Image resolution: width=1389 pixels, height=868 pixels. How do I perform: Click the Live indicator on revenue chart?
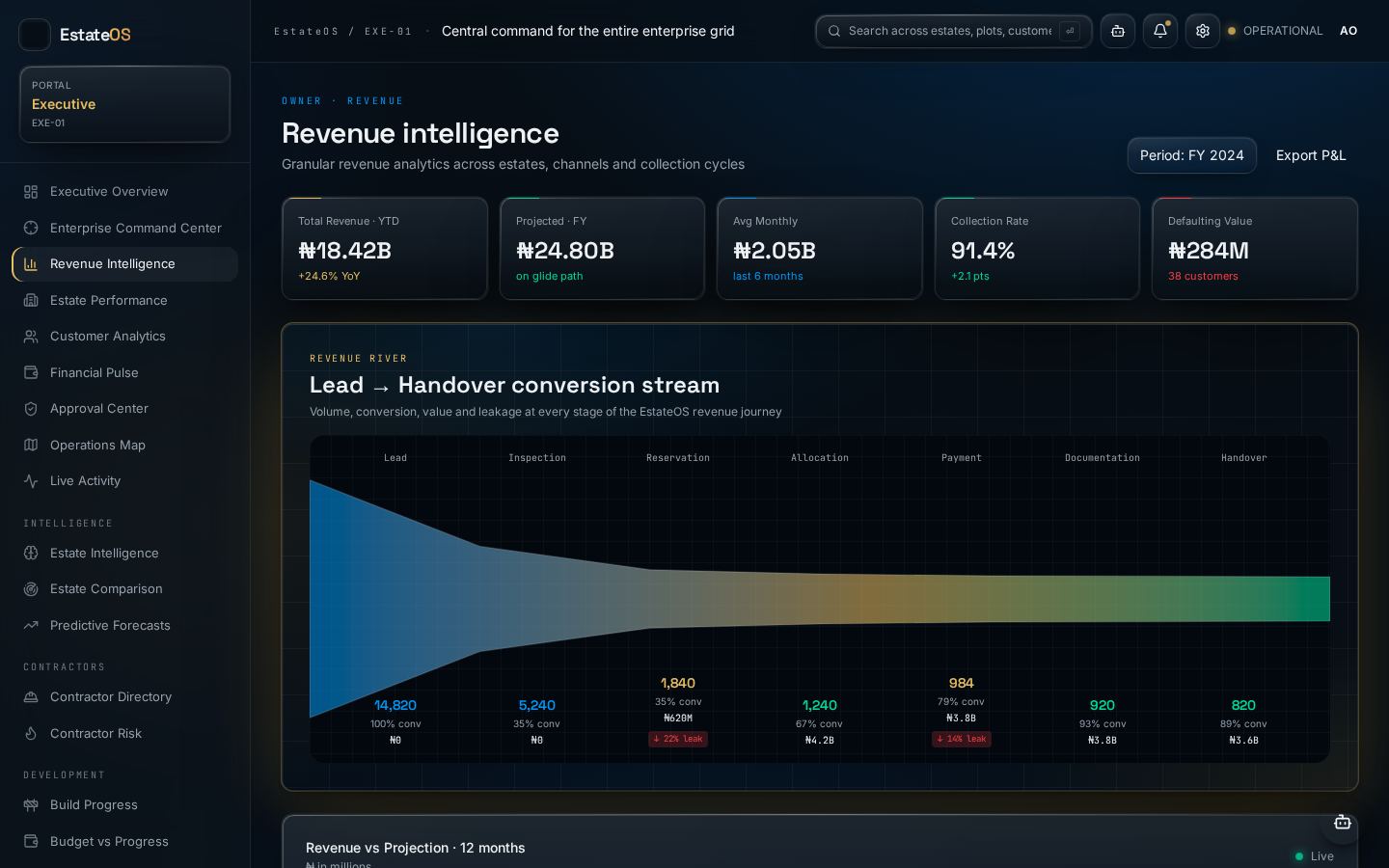pyautogui.click(x=1314, y=856)
